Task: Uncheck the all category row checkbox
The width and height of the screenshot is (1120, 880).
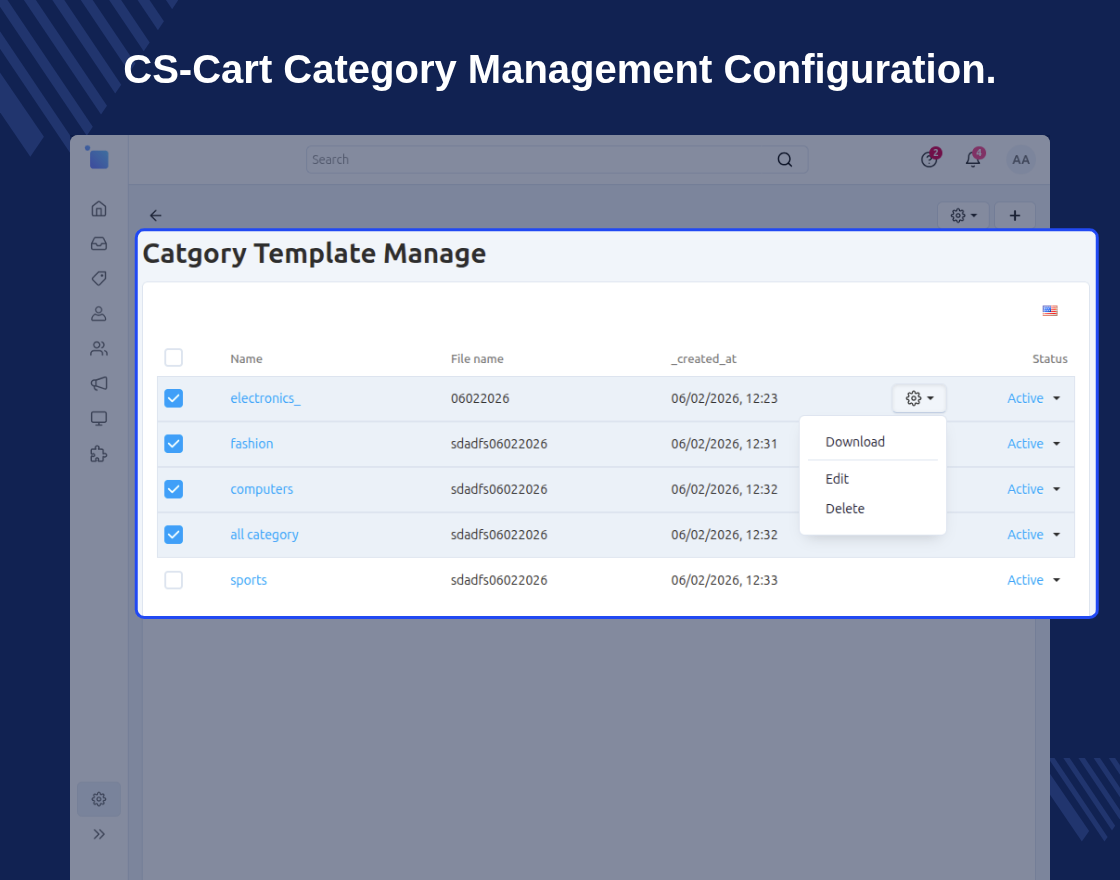Action: [x=174, y=534]
